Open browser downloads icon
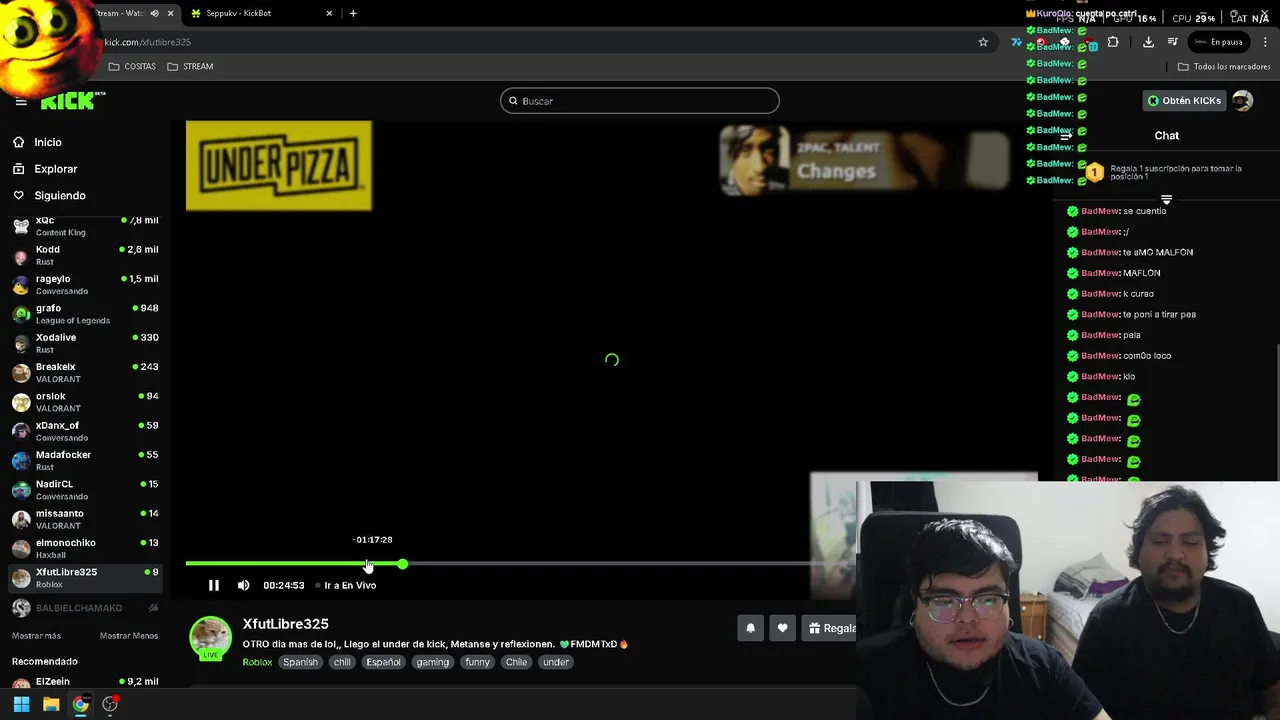Viewport: 1280px width, 720px height. (x=1148, y=42)
